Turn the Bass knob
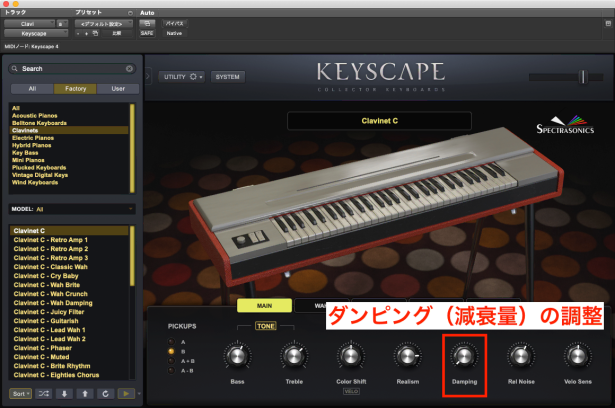This screenshot has width=615, height=408. click(237, 356)
